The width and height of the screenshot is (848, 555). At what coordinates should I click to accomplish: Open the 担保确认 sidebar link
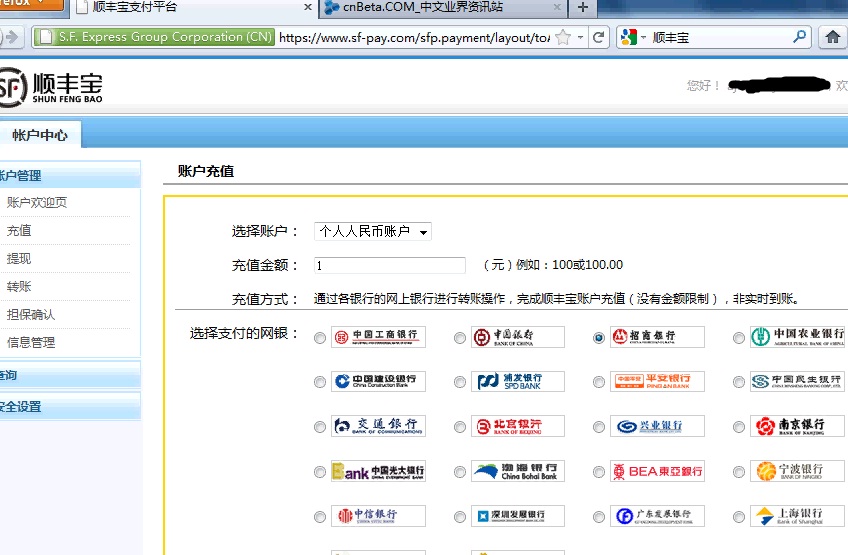coord(31,315)
